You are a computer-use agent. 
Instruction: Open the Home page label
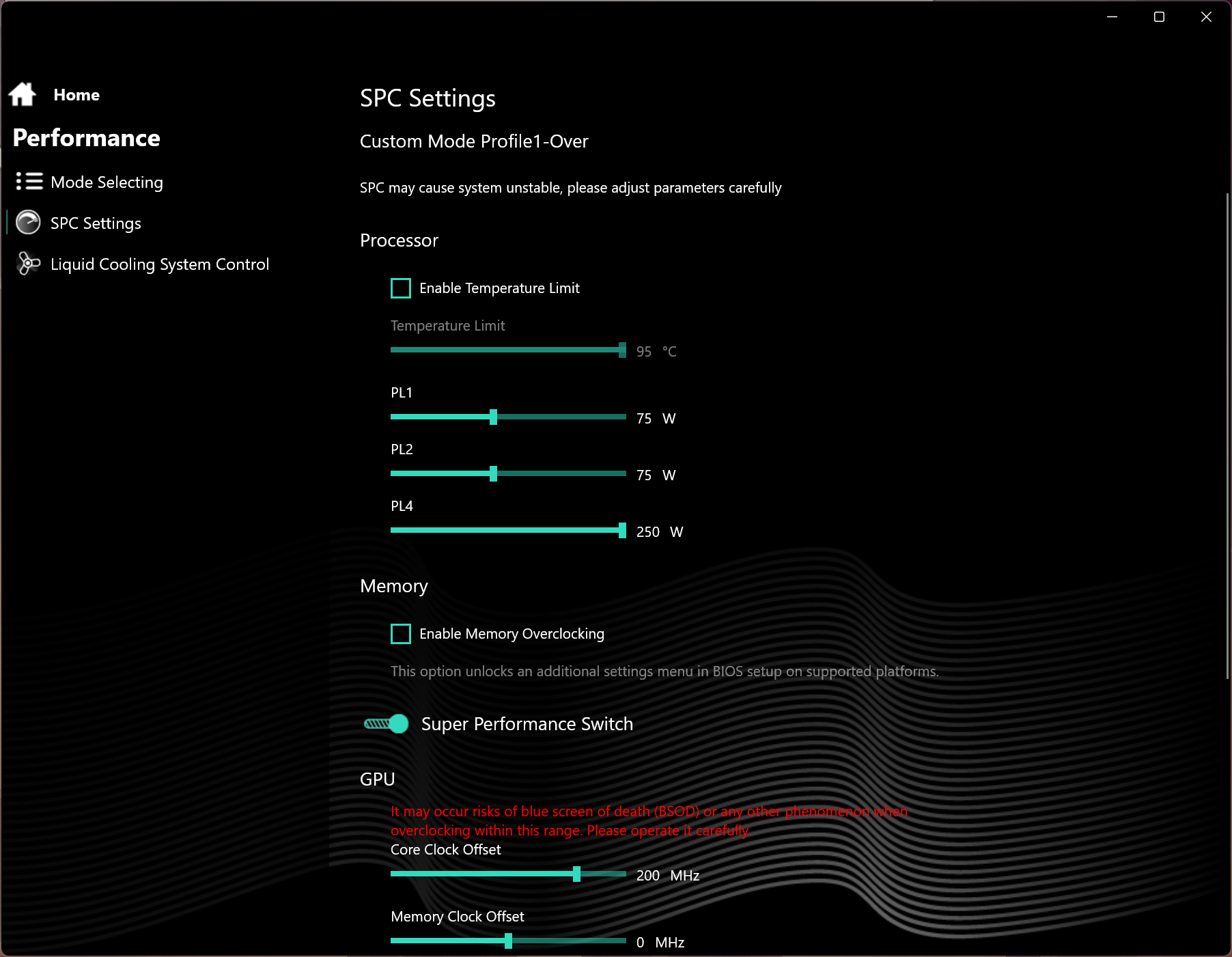click(76, 95)
